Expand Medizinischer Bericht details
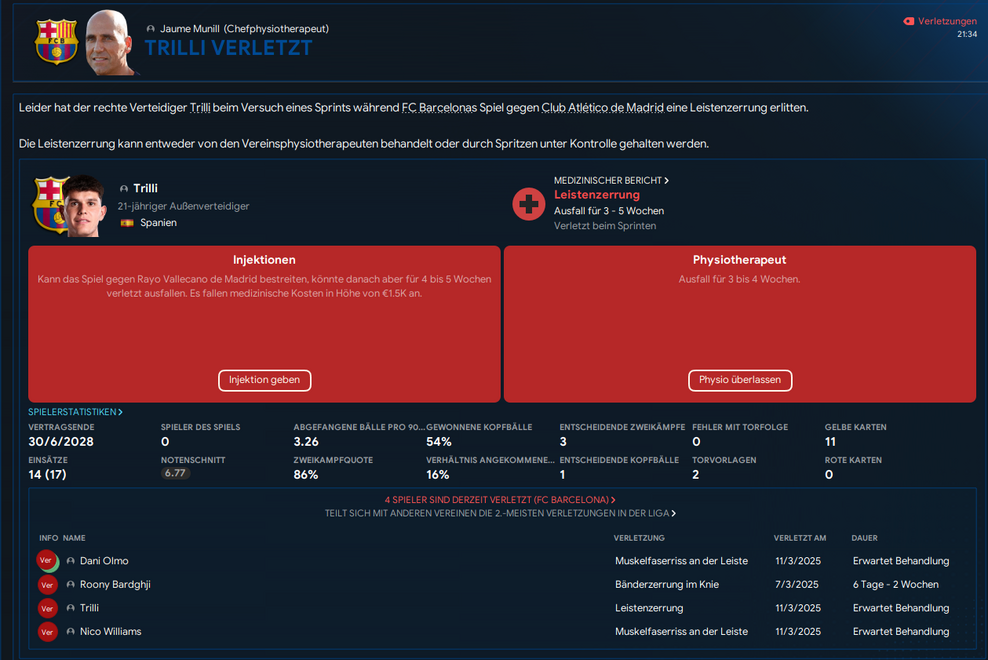Image resolution: width=988 pixels, height=660 pixels. click(611, 180)
